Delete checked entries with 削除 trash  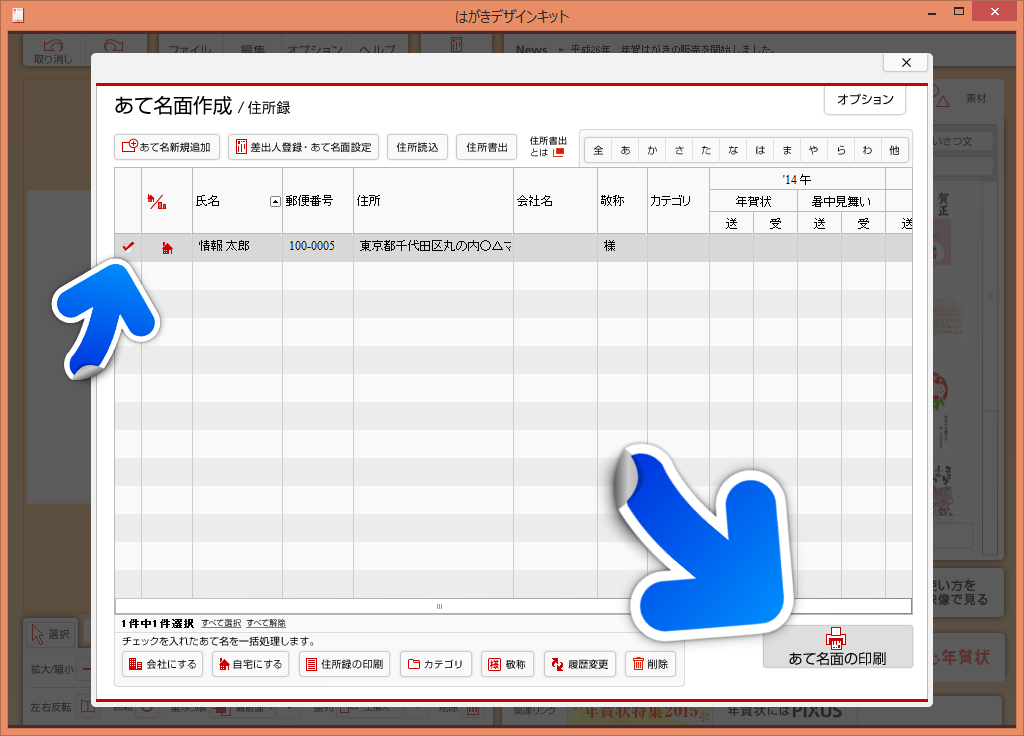(x=650, y=664)
